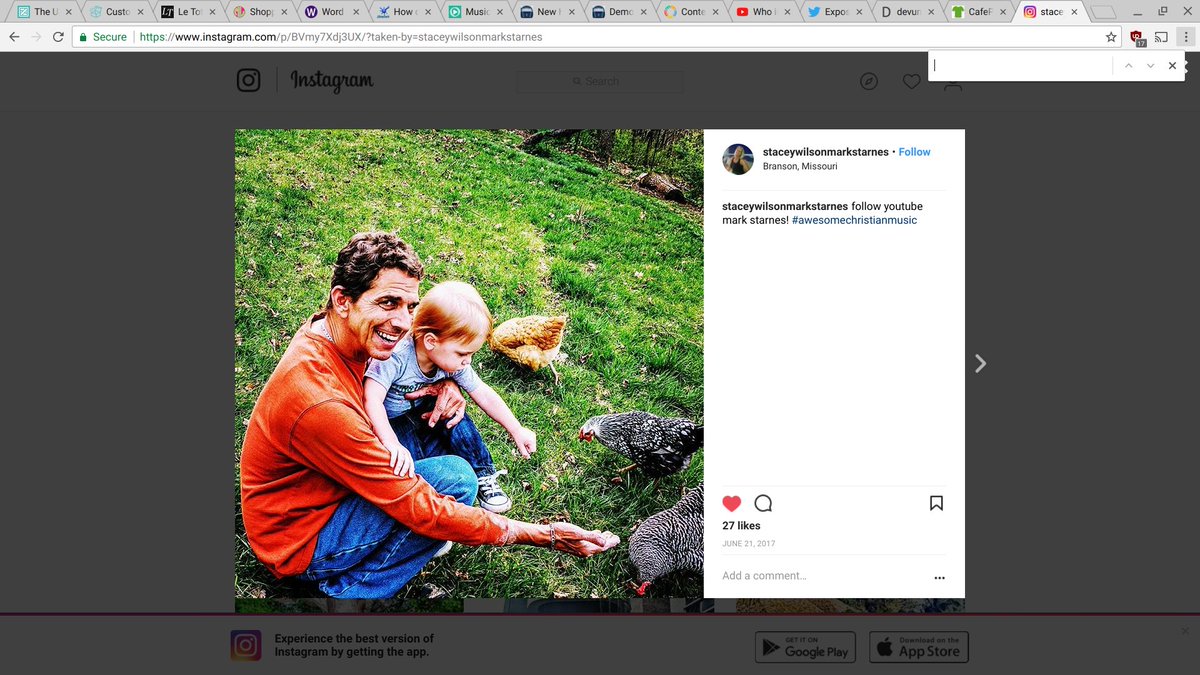Save post with bookmark icon
This screenshot has width=1200, height=675.
click(936, 503)
